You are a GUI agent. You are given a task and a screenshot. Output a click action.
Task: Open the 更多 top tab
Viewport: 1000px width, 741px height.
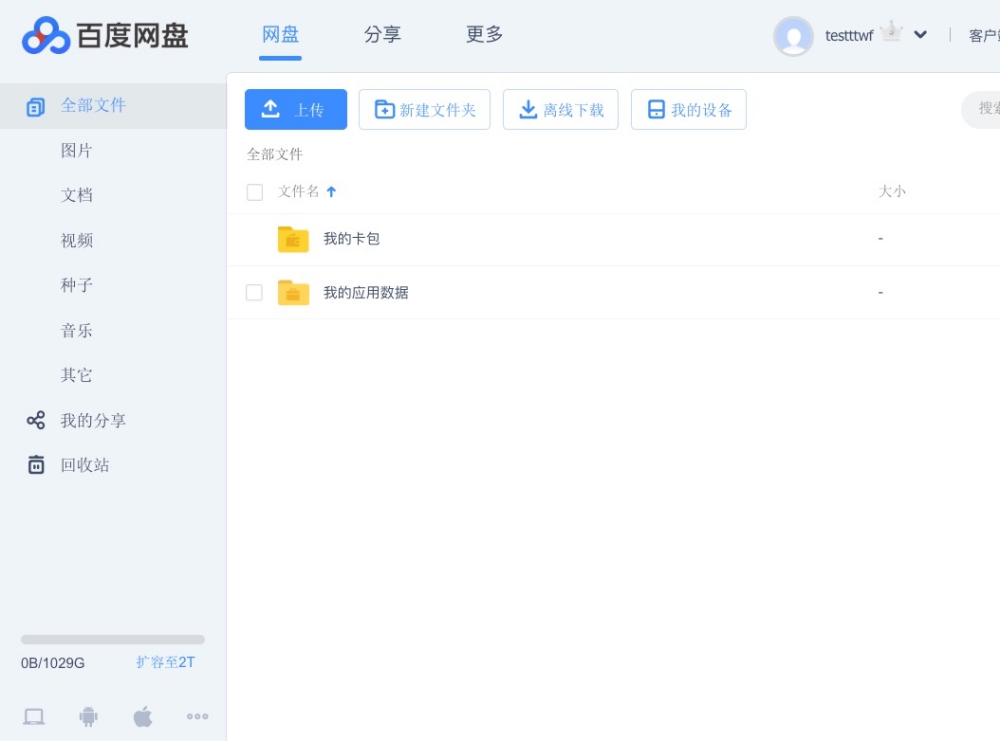coord(484,35)
